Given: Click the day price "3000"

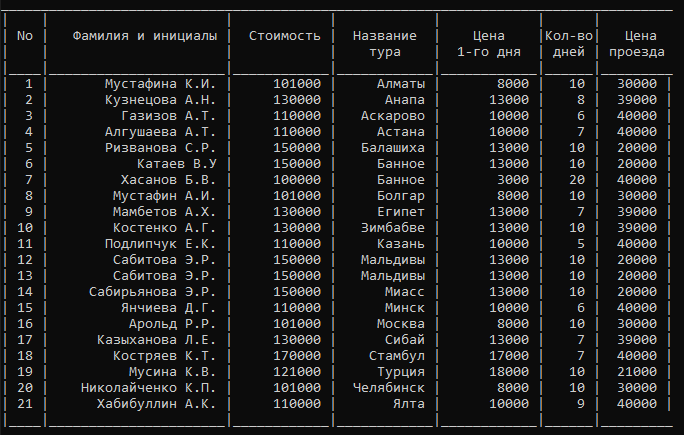Looking at the screenshot, I should pos(513,180).
